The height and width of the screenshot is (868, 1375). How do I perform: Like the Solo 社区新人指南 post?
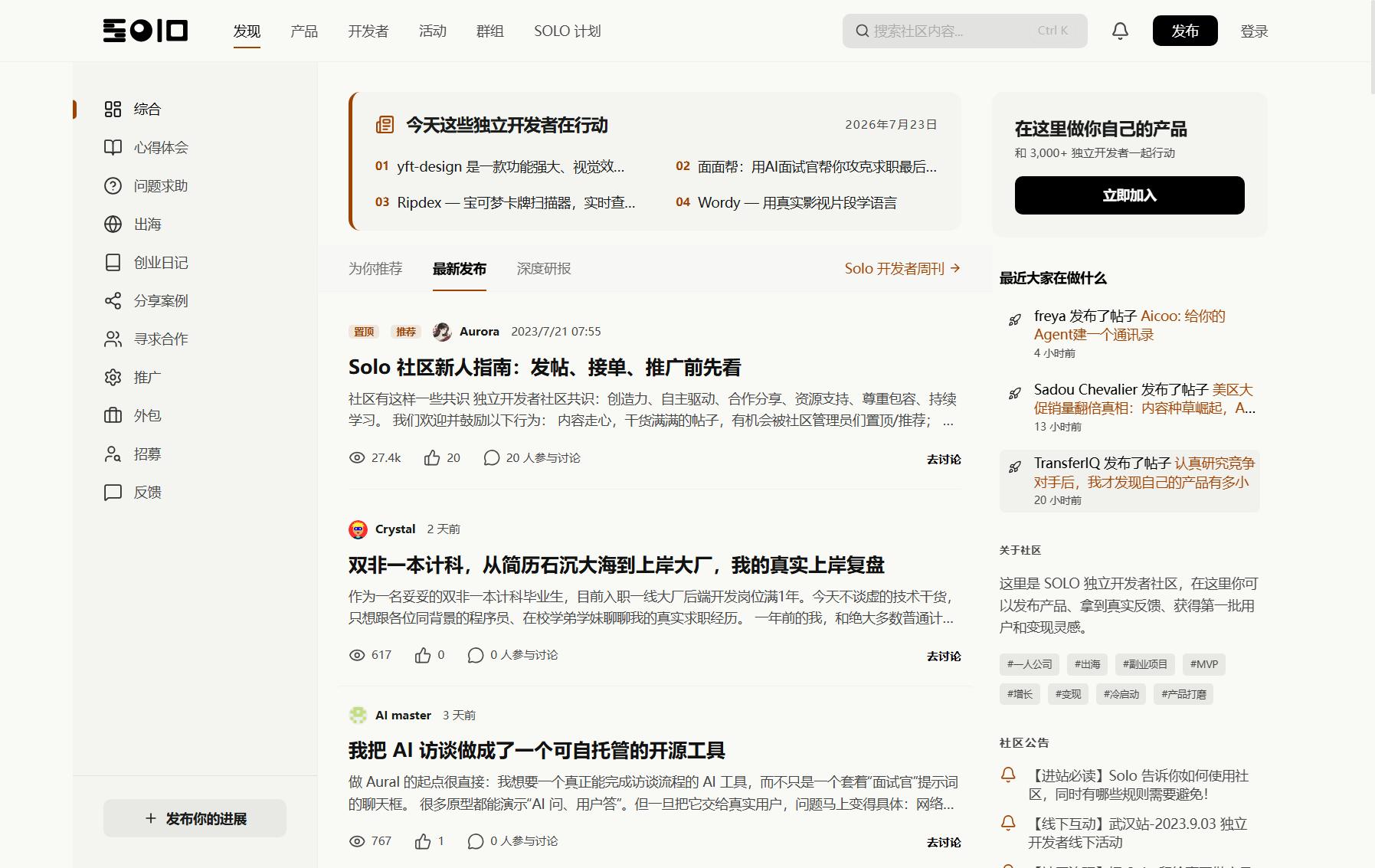click(x=432, y=457)
